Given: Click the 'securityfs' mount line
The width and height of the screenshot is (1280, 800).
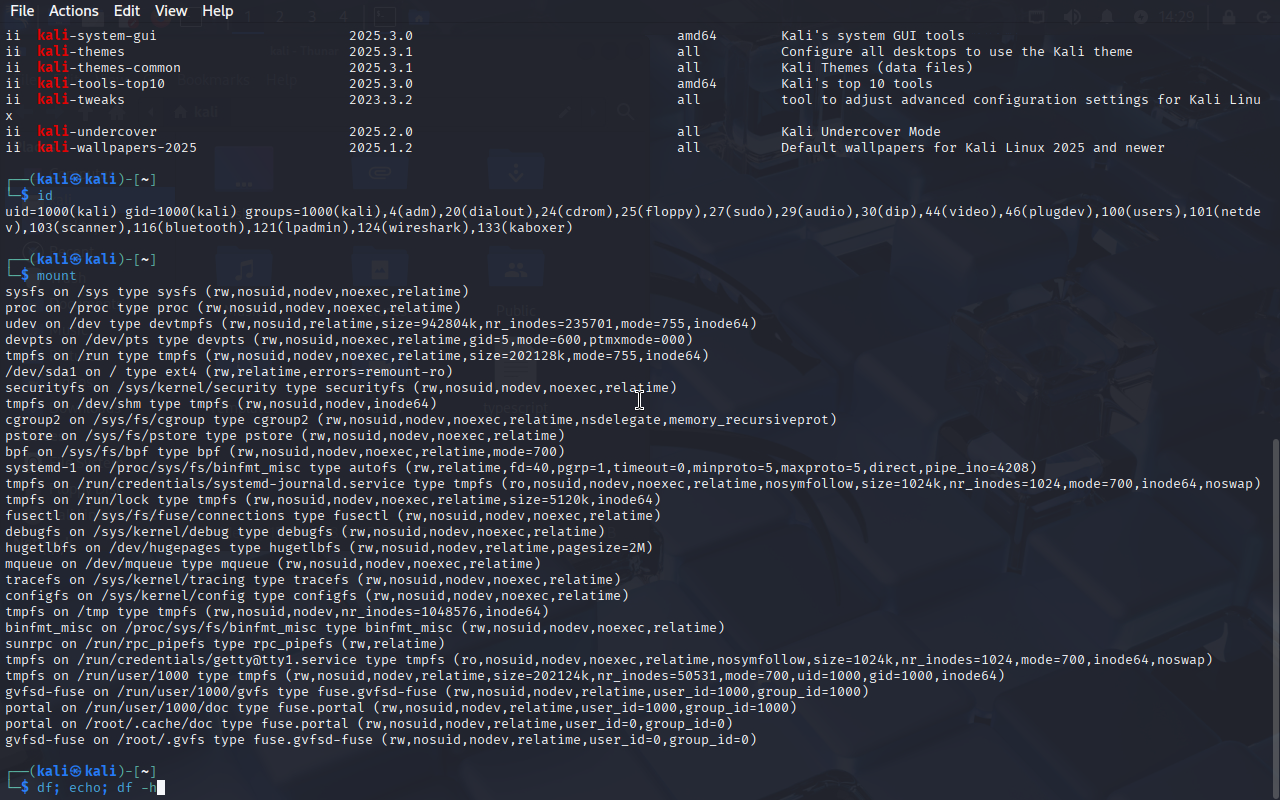Looking at the screenshot, I should point(341,388).
